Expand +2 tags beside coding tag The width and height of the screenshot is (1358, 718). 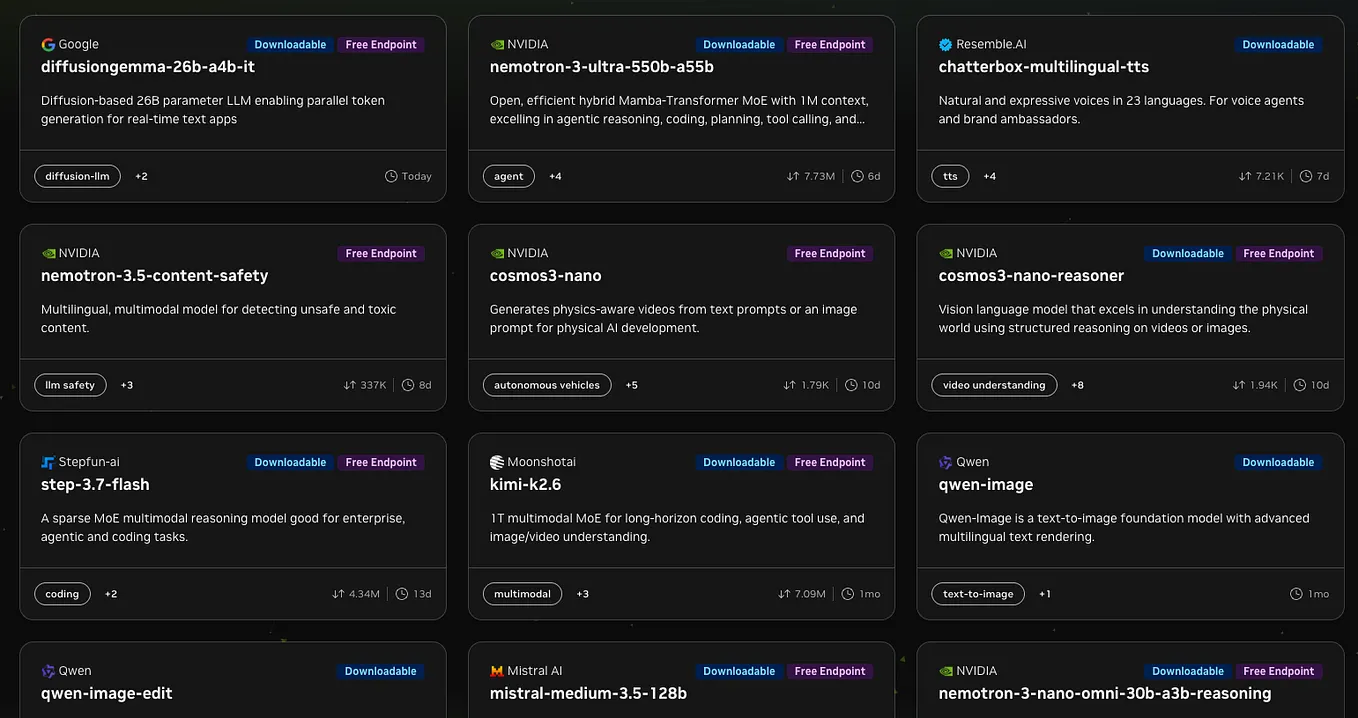pyautogui.click(x=111, y=594)
